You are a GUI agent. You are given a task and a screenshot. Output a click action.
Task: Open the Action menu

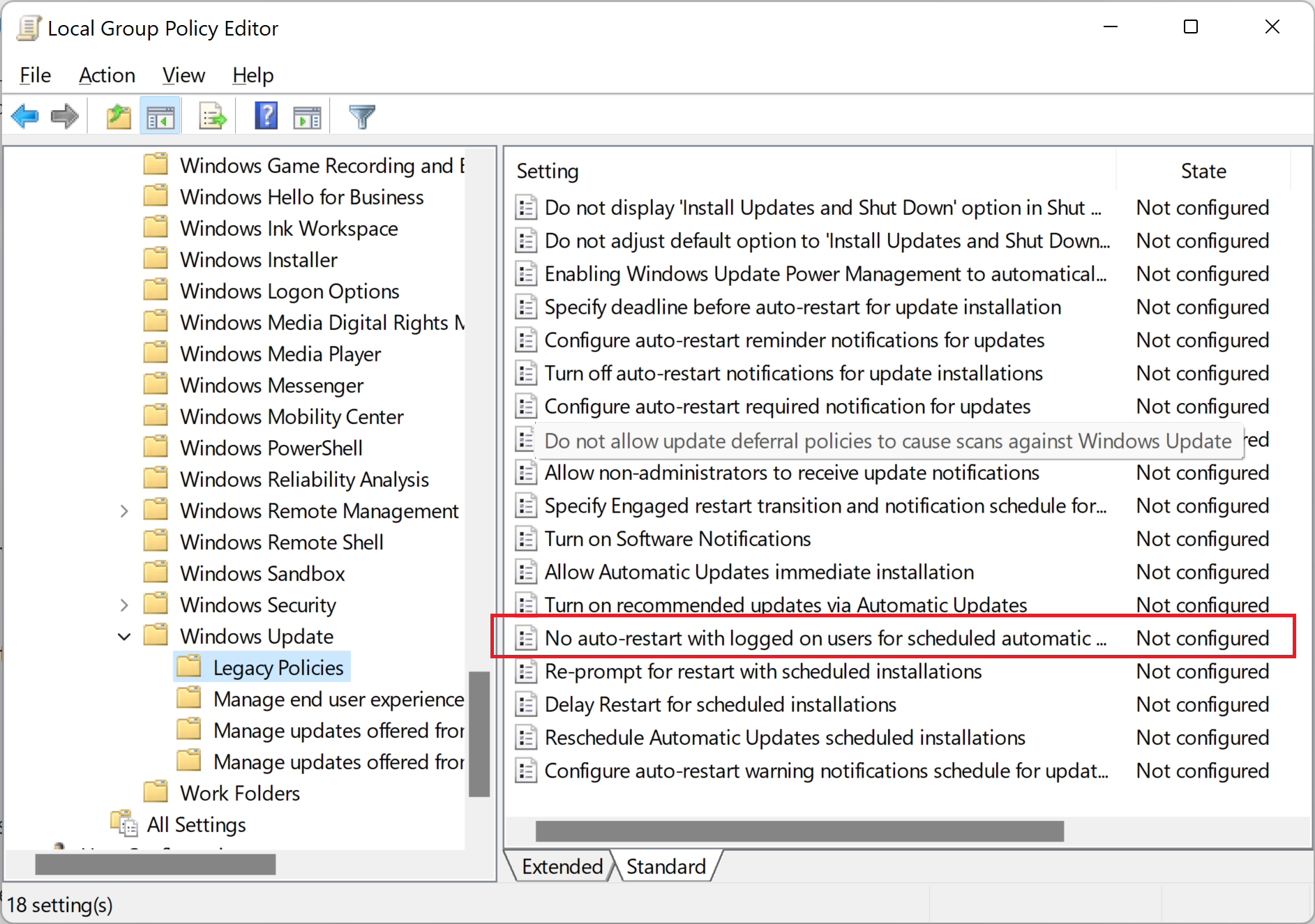tap(107, 75)
